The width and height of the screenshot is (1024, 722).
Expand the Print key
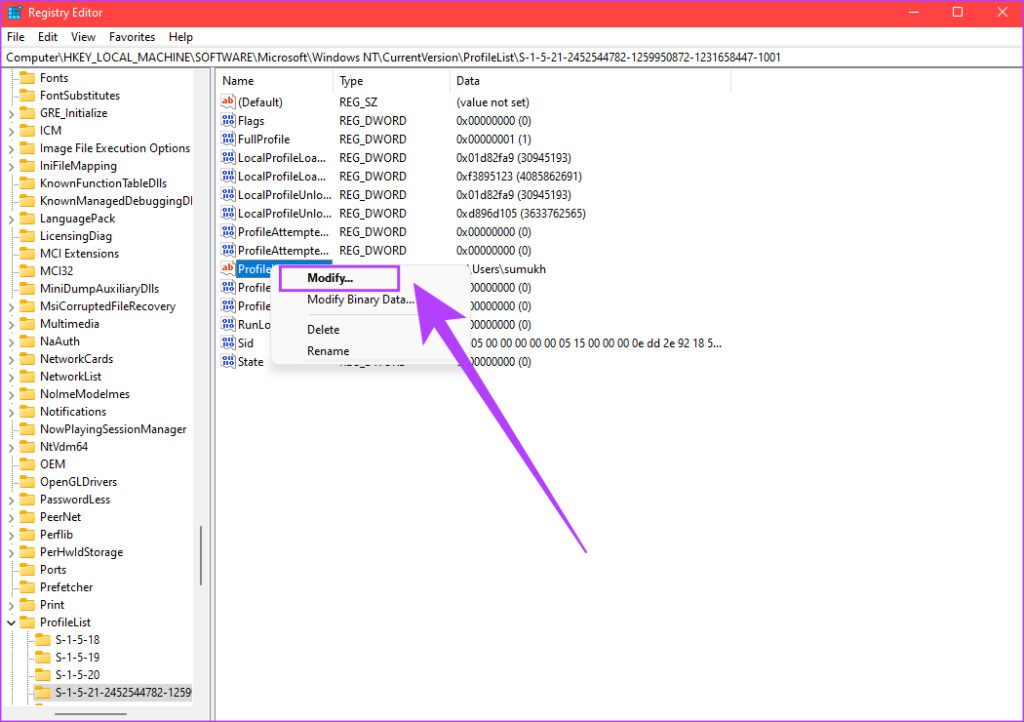(x=11, y=606)
